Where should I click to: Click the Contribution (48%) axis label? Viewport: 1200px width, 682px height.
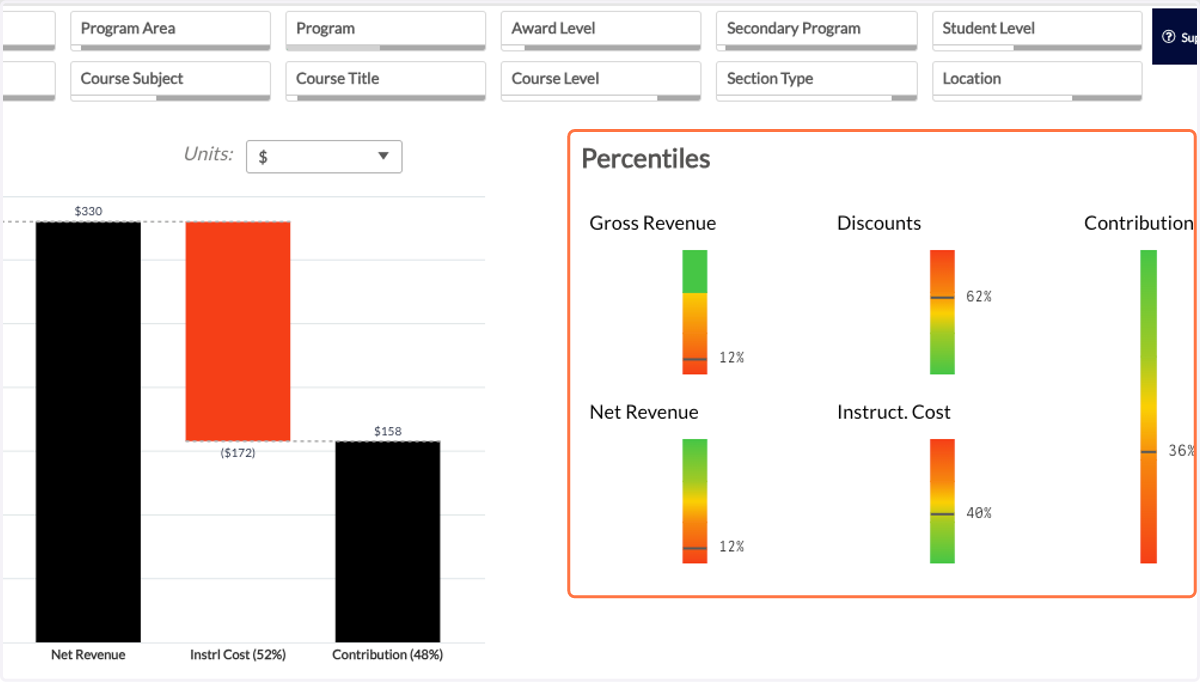[388, 655]
